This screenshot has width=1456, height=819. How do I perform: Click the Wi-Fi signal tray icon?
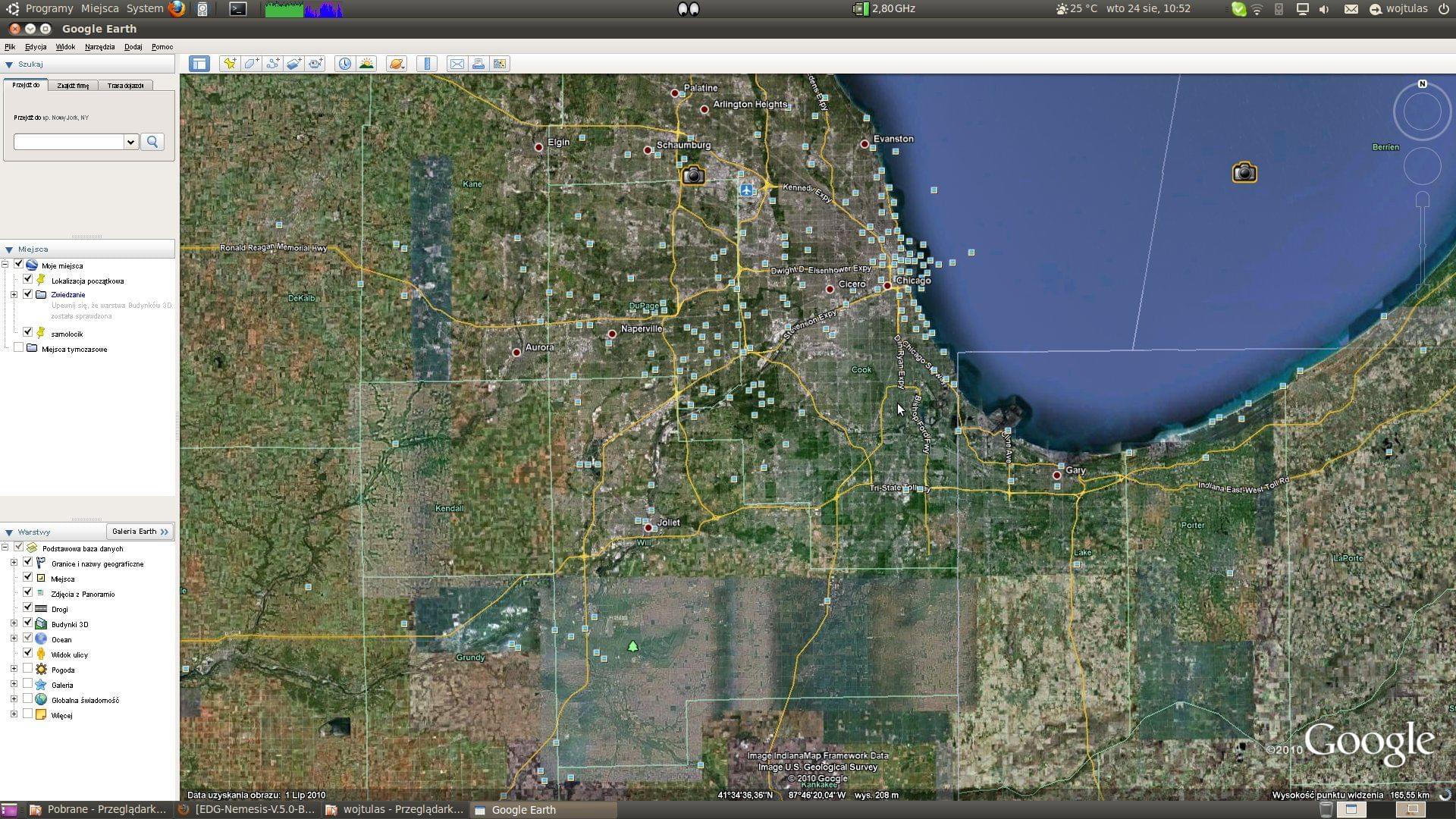[1257, 9]
